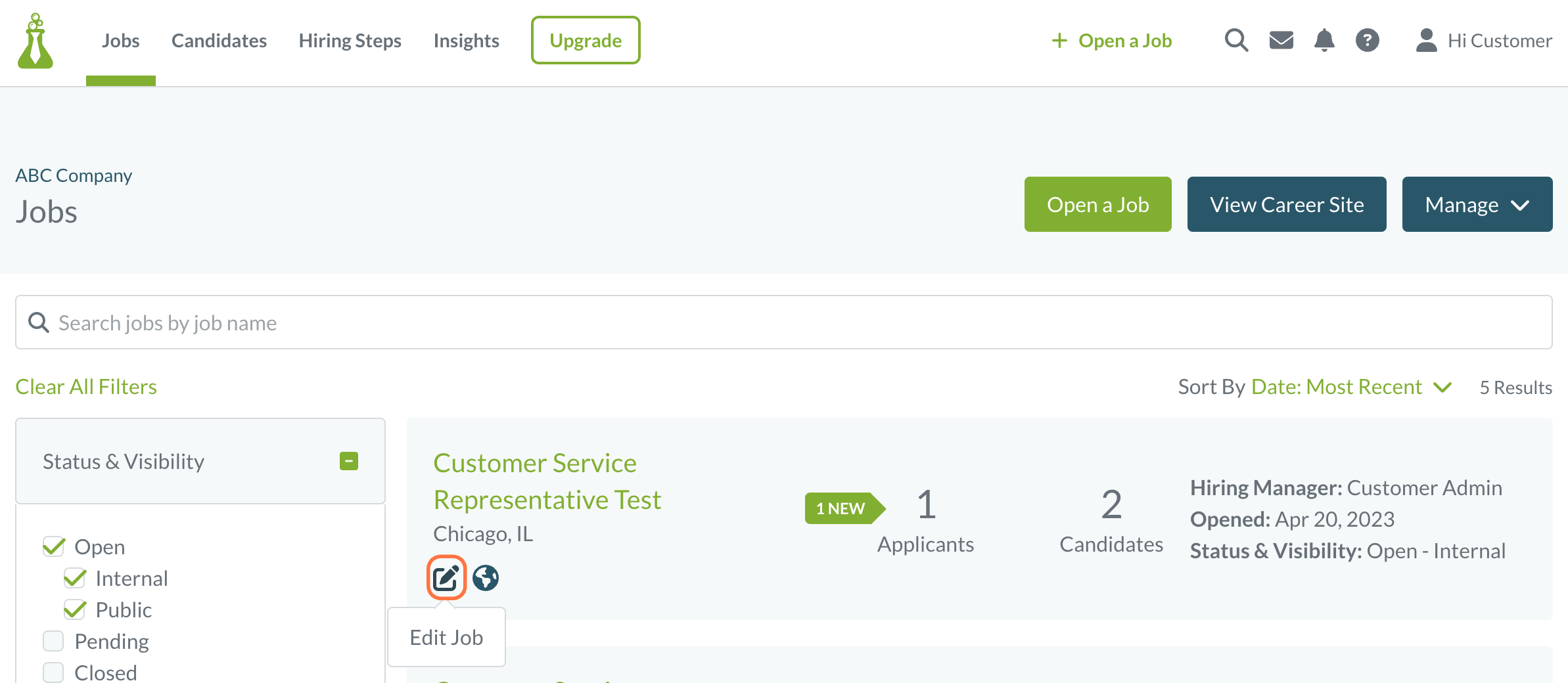
Task: Switch to the Insights tab
Action: 466,41
